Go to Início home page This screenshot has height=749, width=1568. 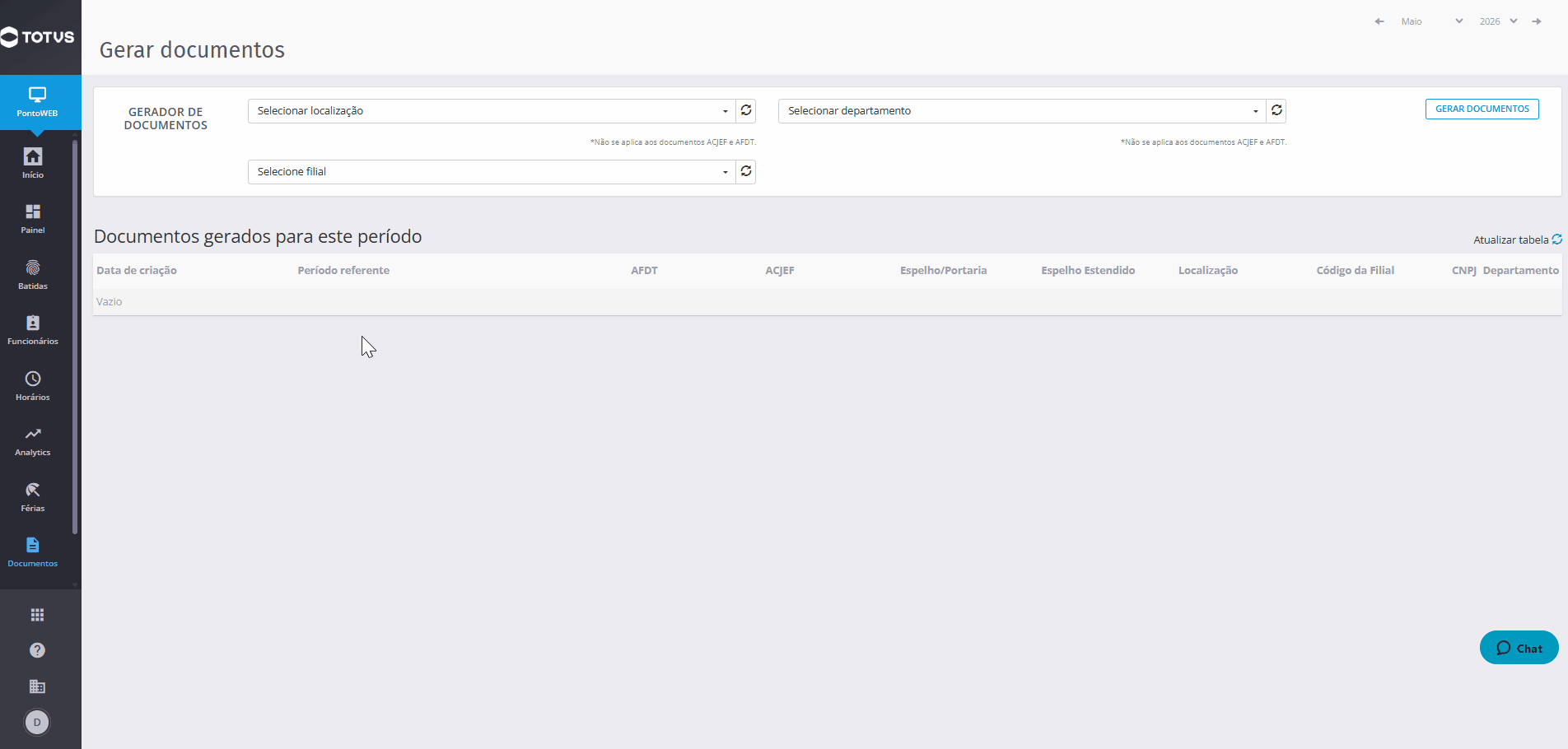33,163
